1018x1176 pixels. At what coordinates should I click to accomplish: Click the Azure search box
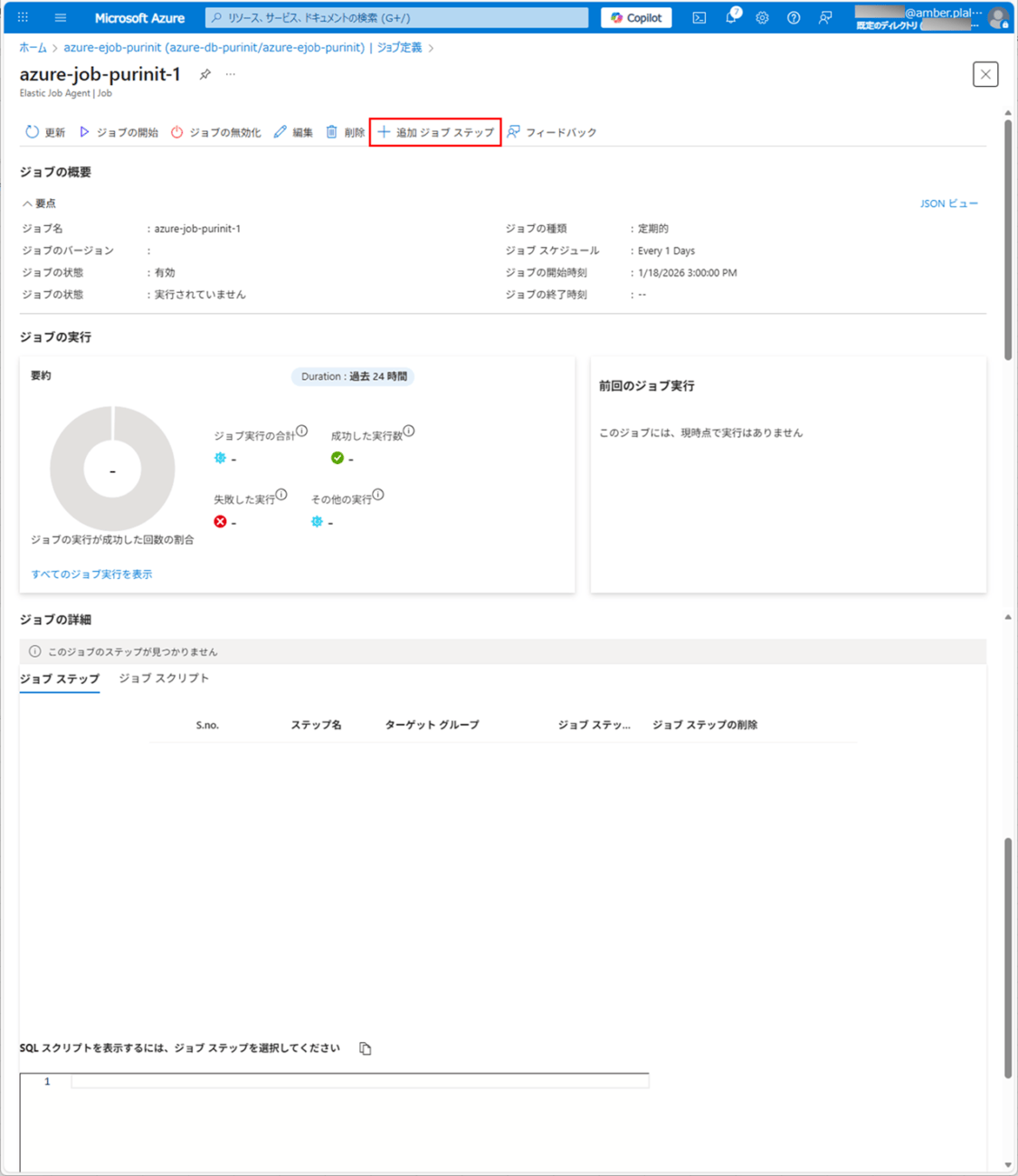[398, 17]
